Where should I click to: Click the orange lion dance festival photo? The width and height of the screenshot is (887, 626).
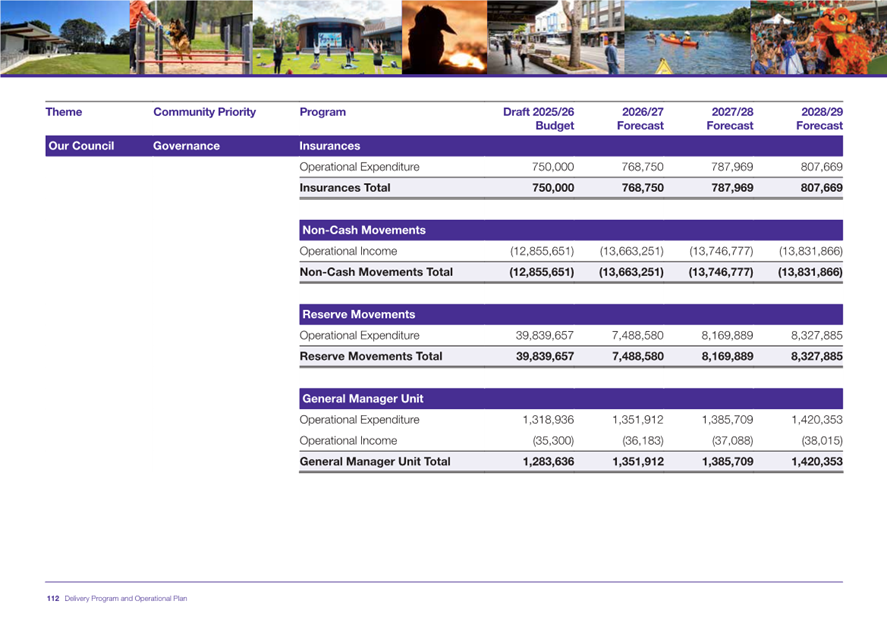(x=818, y=37)
